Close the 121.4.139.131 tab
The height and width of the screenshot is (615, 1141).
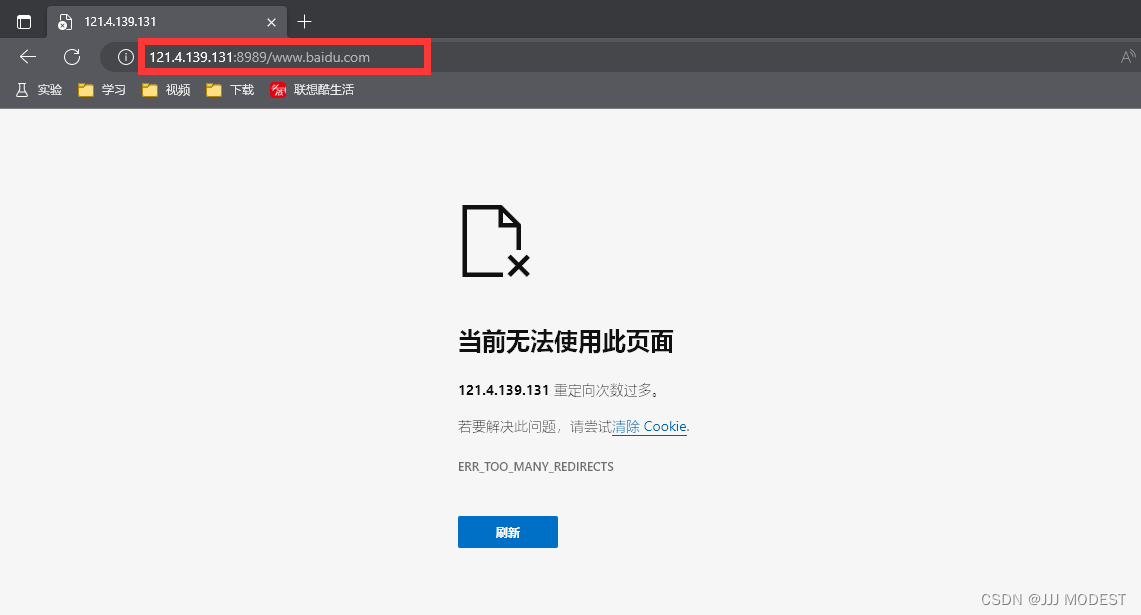tap(271, 23)
